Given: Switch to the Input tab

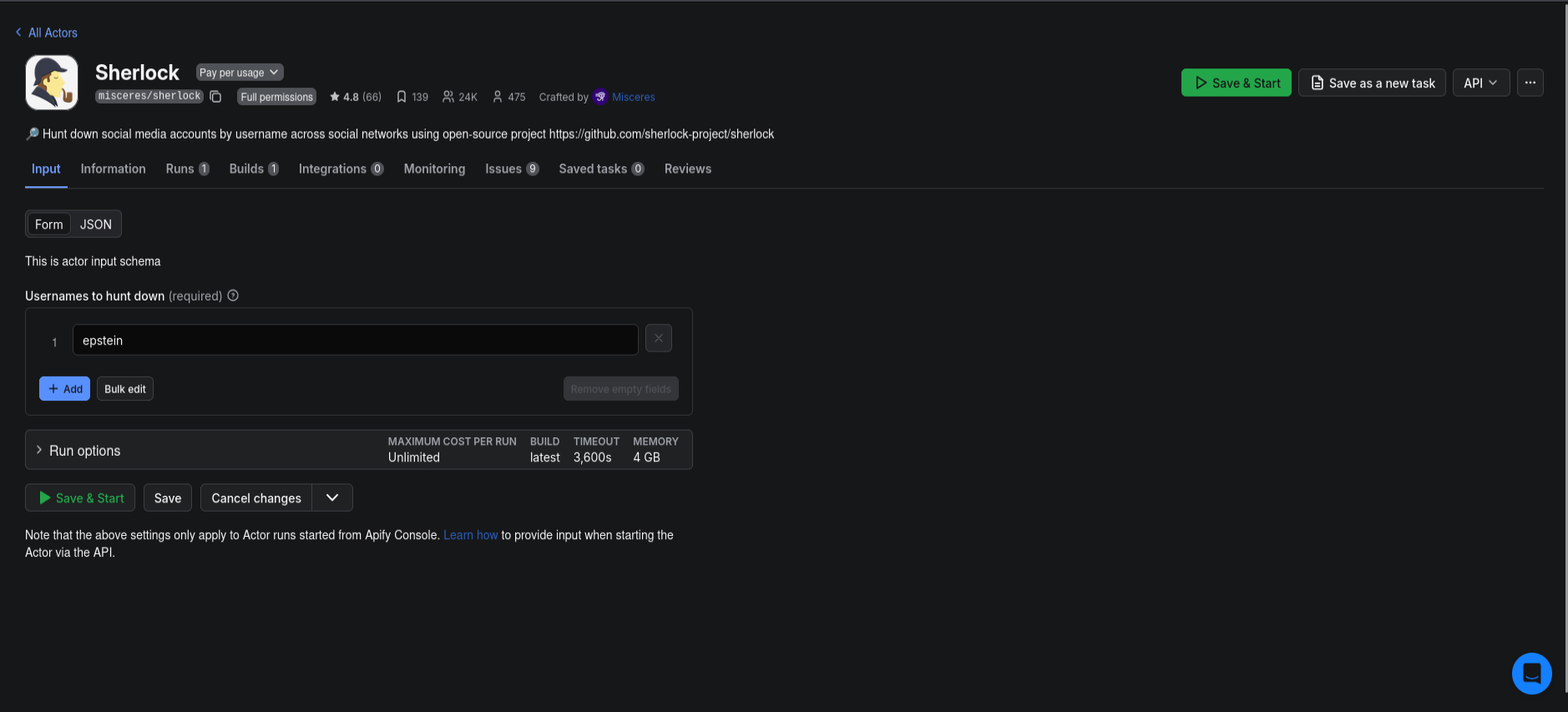Looking at the screenshot, I should (46, 169).
